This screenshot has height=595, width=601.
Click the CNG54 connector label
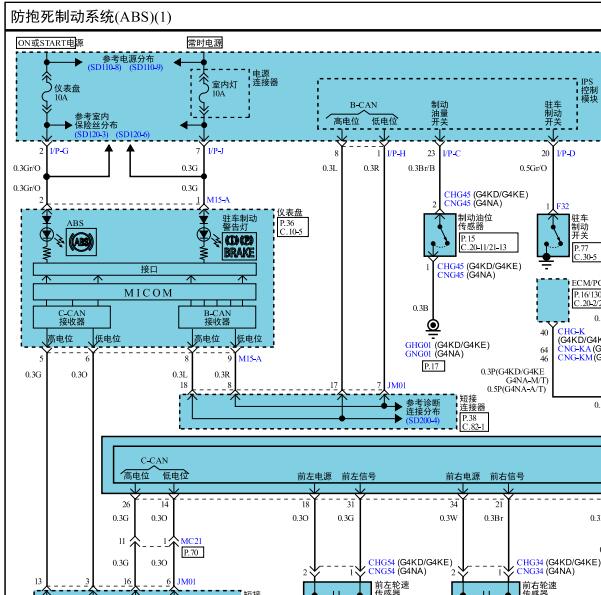381,571
